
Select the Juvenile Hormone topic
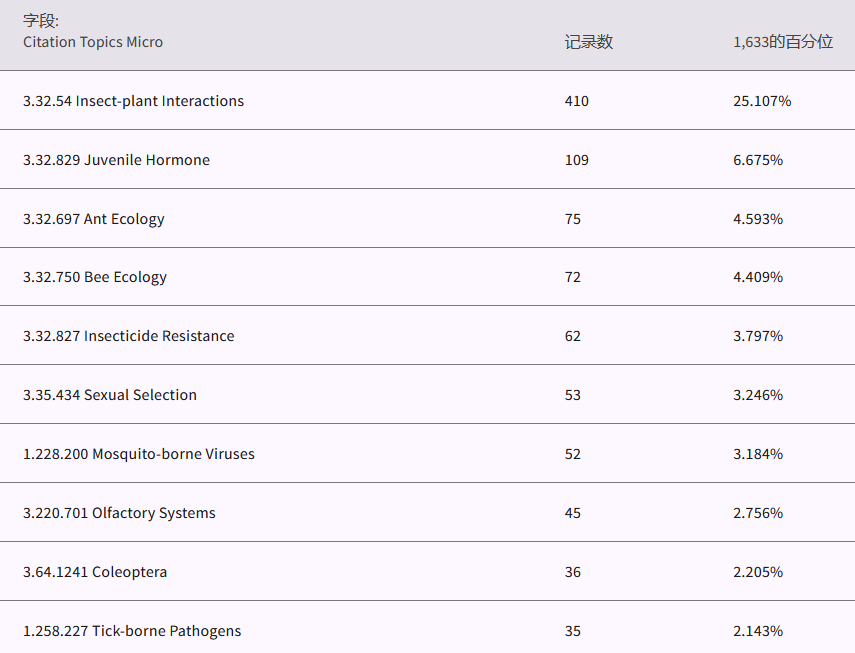coord(116,160)
